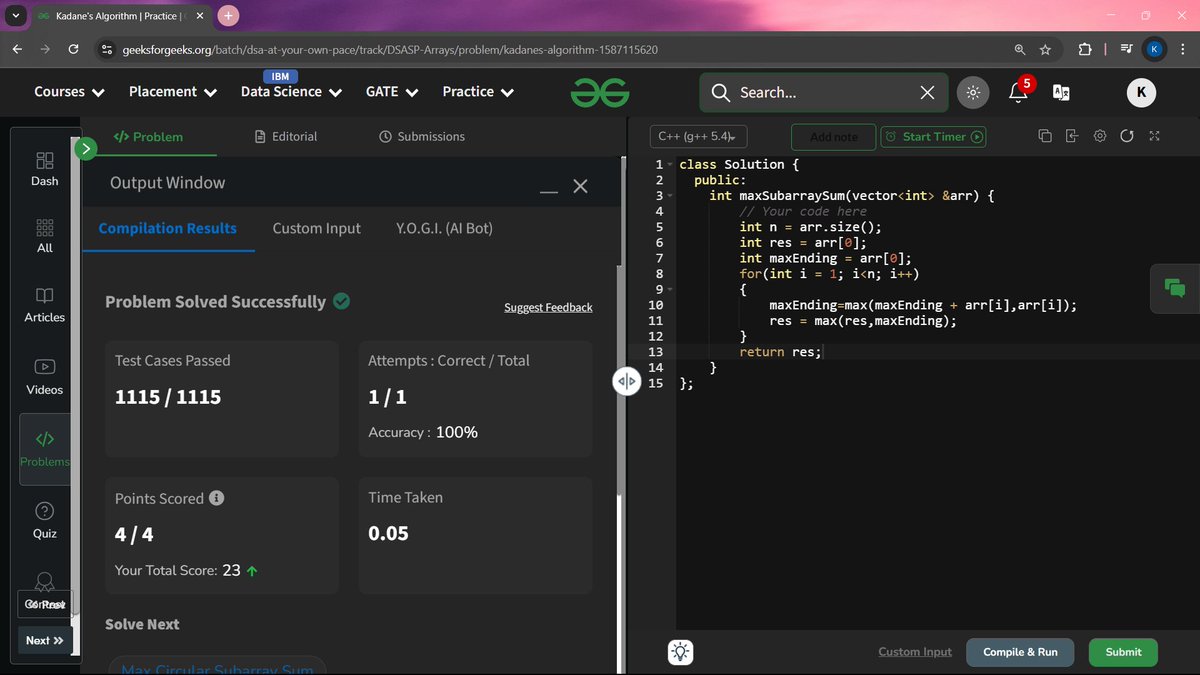Expand the GATE dropdown menu
Image resolution: width=1200 pixels, height=675 pixels.
point(392,92)
